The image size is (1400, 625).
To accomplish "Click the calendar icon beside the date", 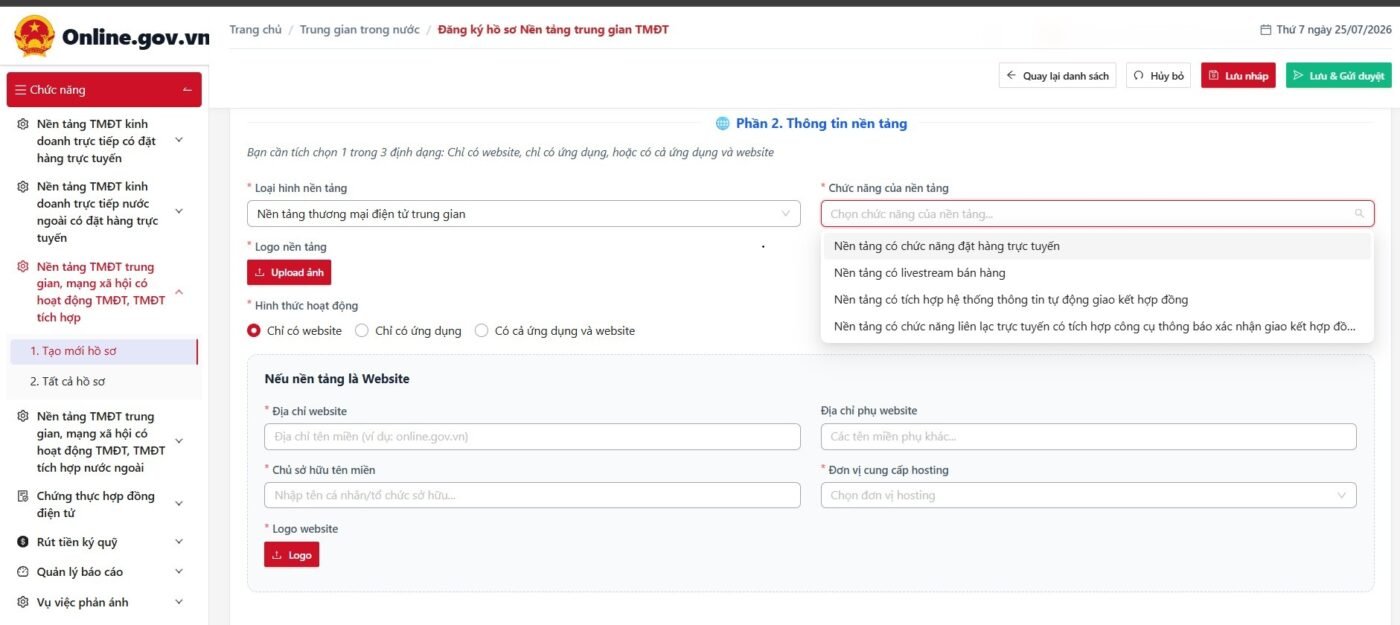I will (1265, 30).
